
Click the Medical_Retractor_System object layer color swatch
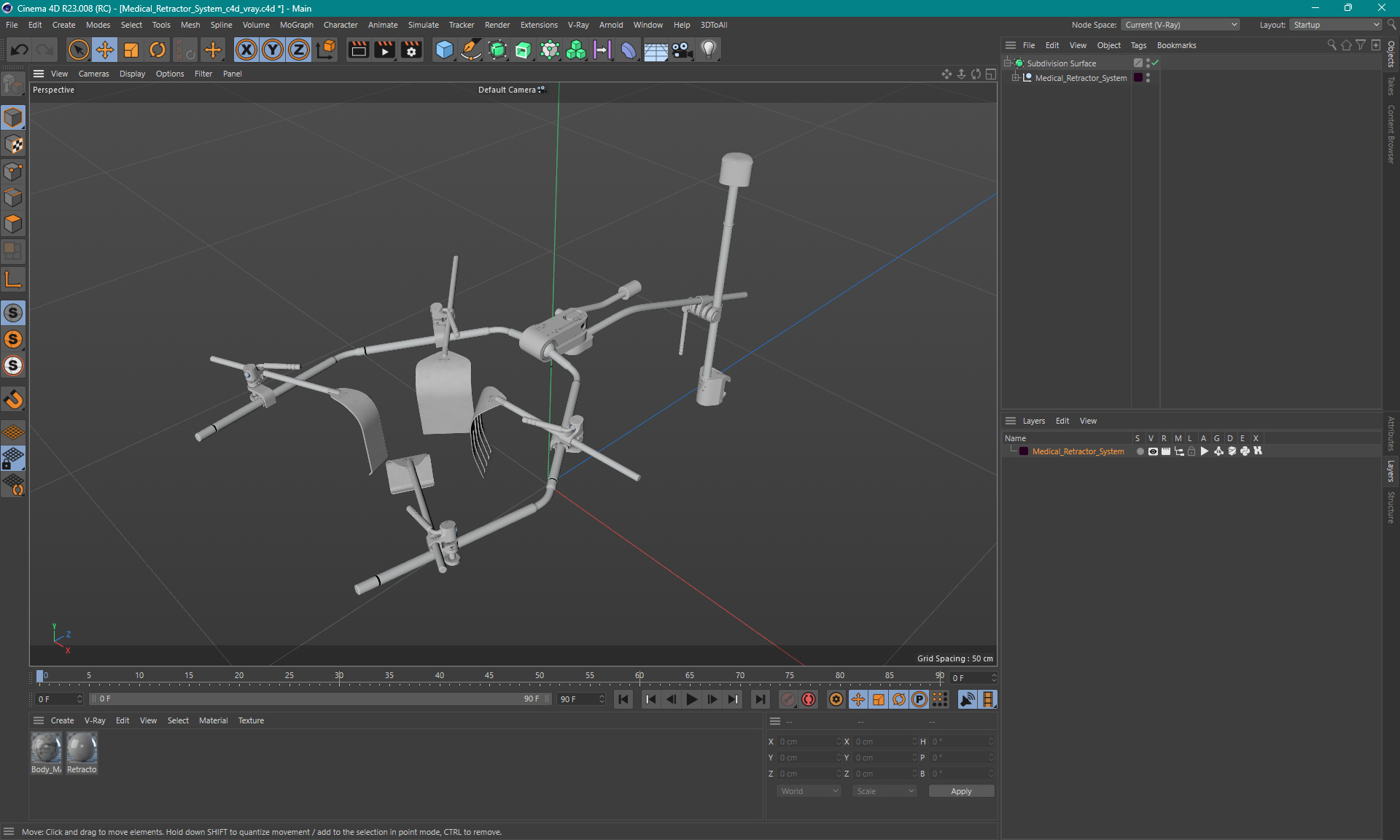pyautogui.click(x=1138, y=78)
